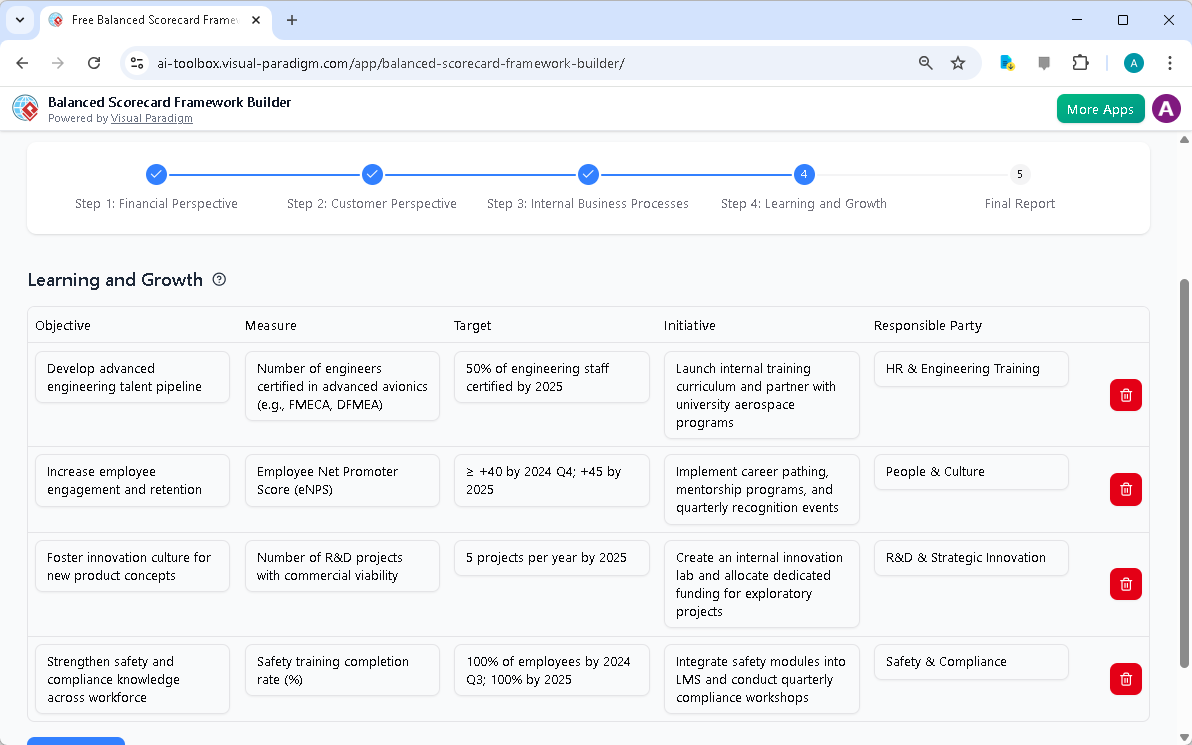Remove the safety and compliance row via trash icon
Image resolution: width=1192 pixels, height=745 pixels.
[1125, 679]
